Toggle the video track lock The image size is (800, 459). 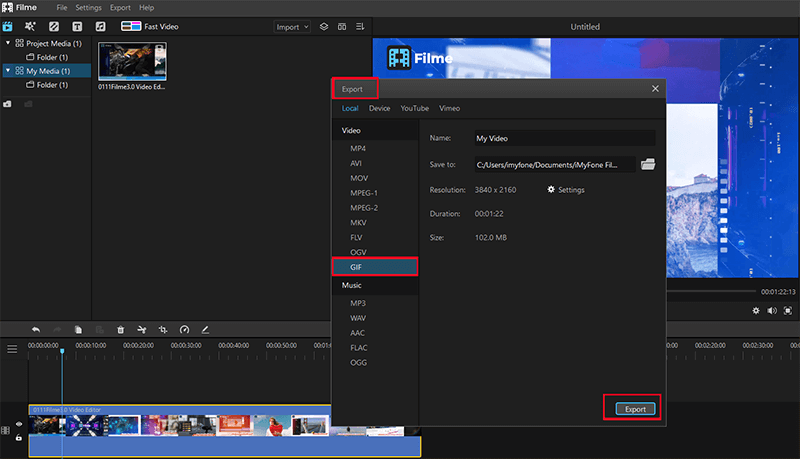pyautogui.click(x=19, y=438)
